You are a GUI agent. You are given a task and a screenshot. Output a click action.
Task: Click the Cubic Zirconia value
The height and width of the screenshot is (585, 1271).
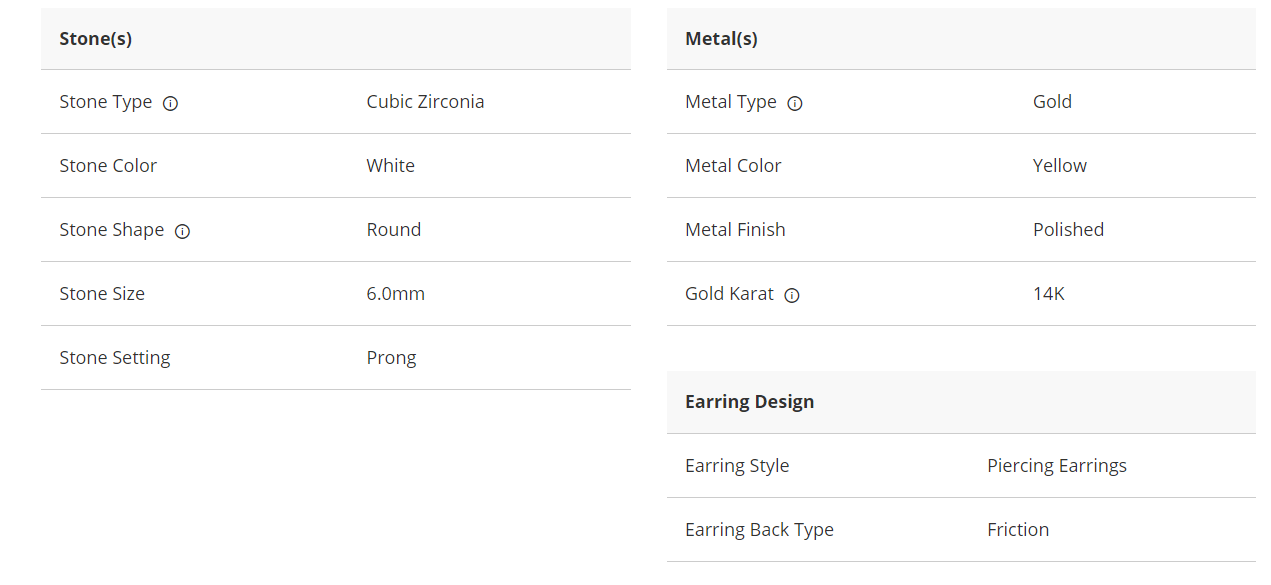pyautogui.click(x=425, y=102)
